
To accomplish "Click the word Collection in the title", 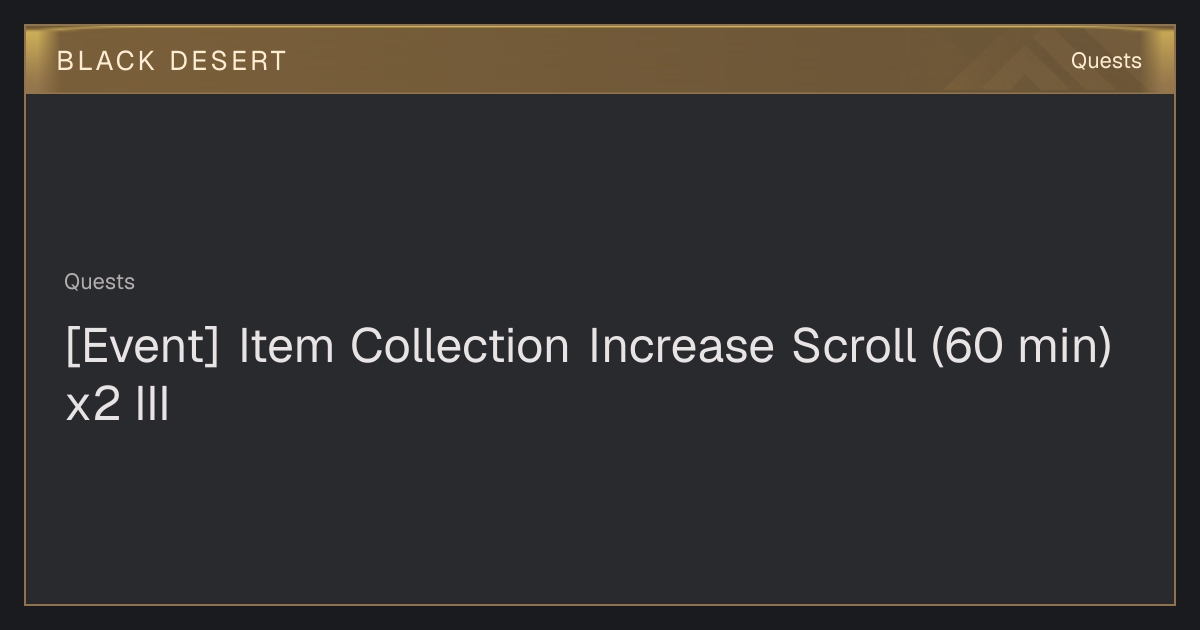I will (x=460, y=347).
